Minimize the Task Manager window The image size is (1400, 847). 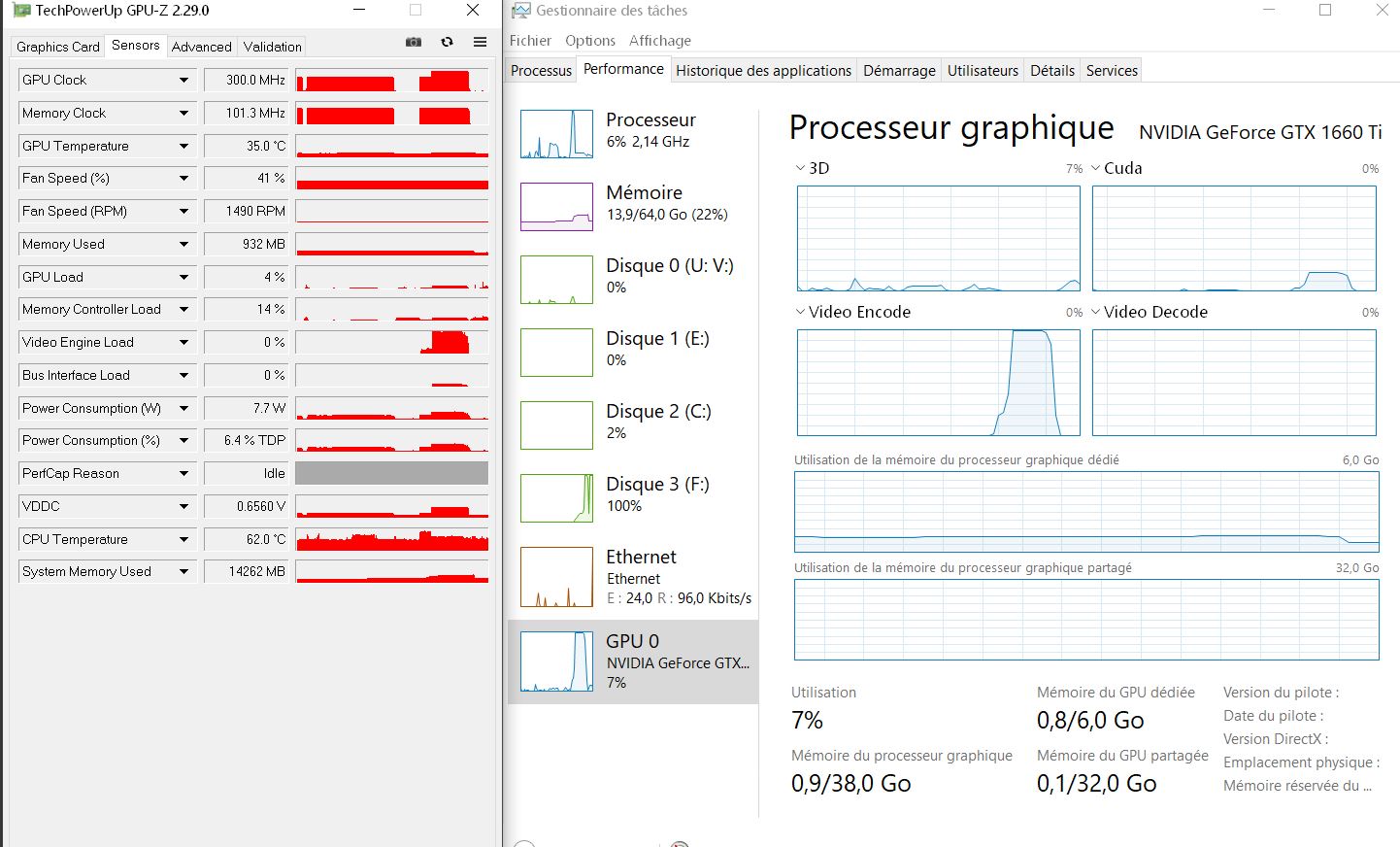(1269, 10)
